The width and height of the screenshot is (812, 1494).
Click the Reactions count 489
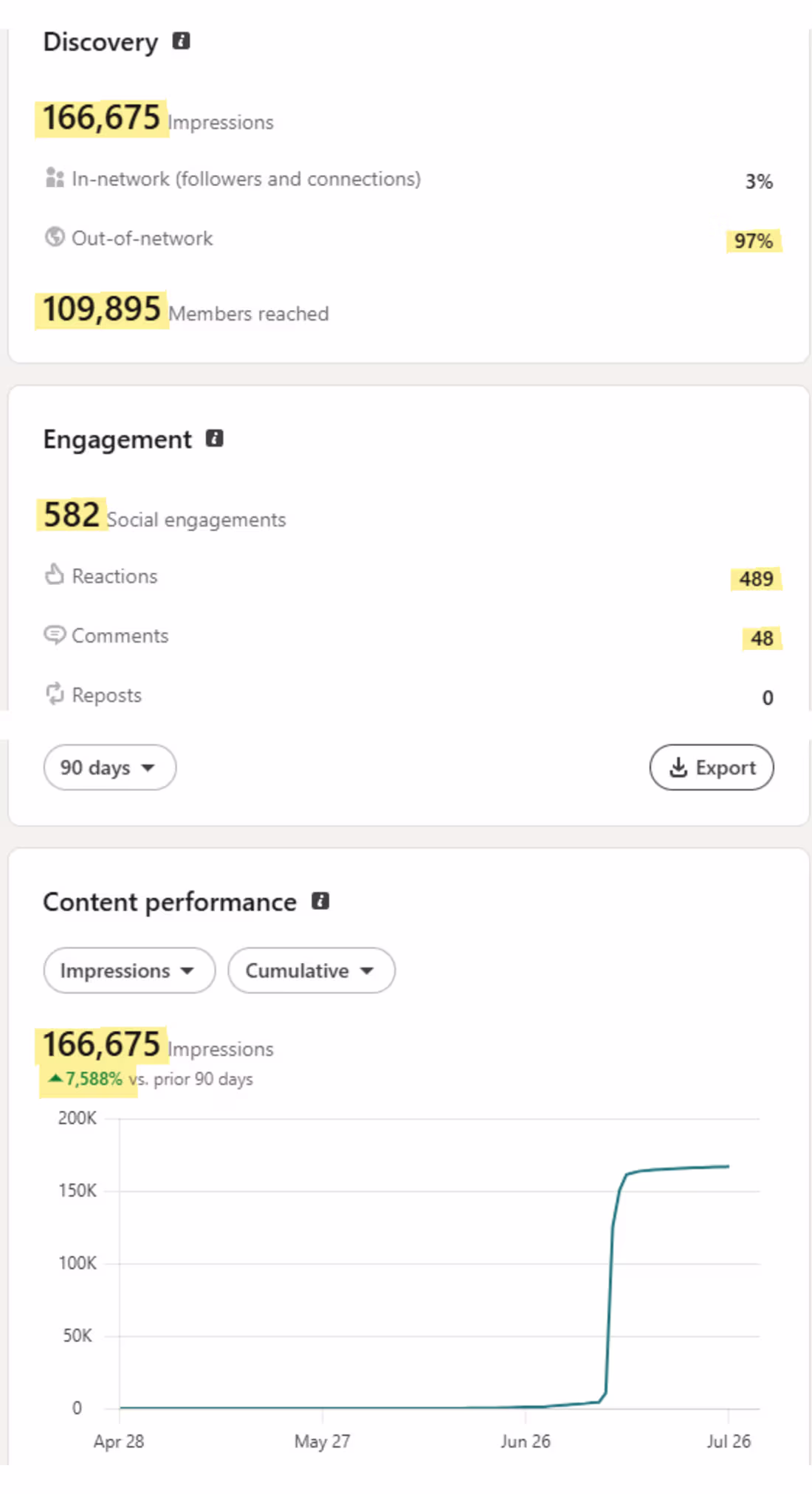pos(757,578)
